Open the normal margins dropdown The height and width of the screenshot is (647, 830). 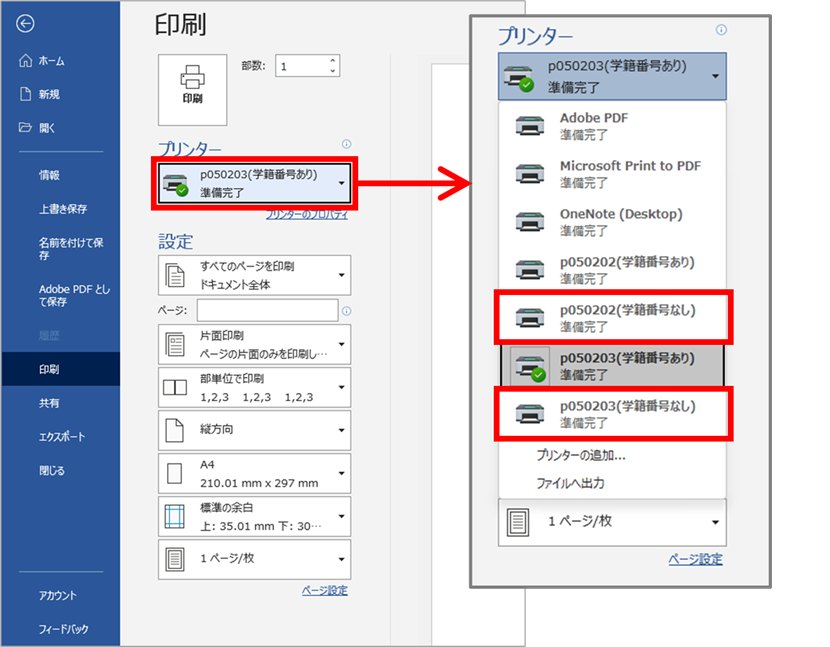coord(254,516)
